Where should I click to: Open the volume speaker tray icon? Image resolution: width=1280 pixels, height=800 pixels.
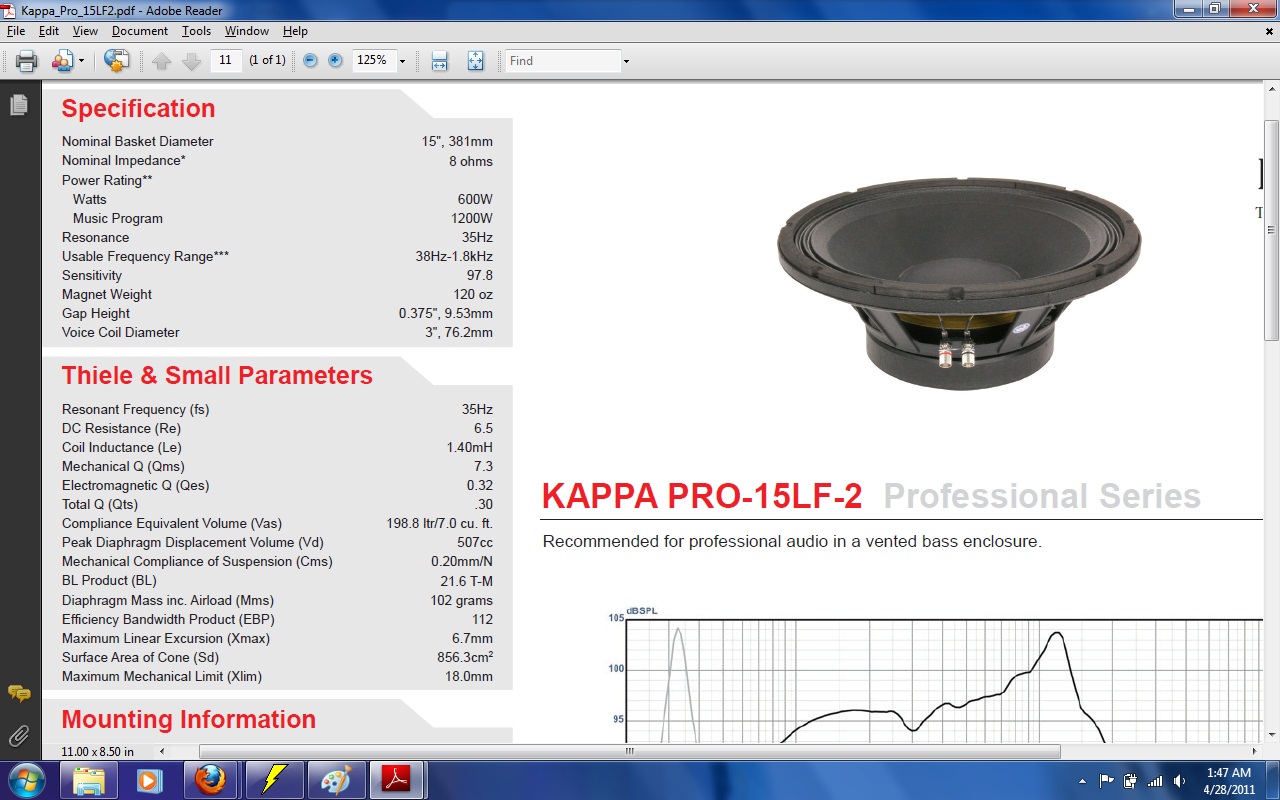[1180, 781]
